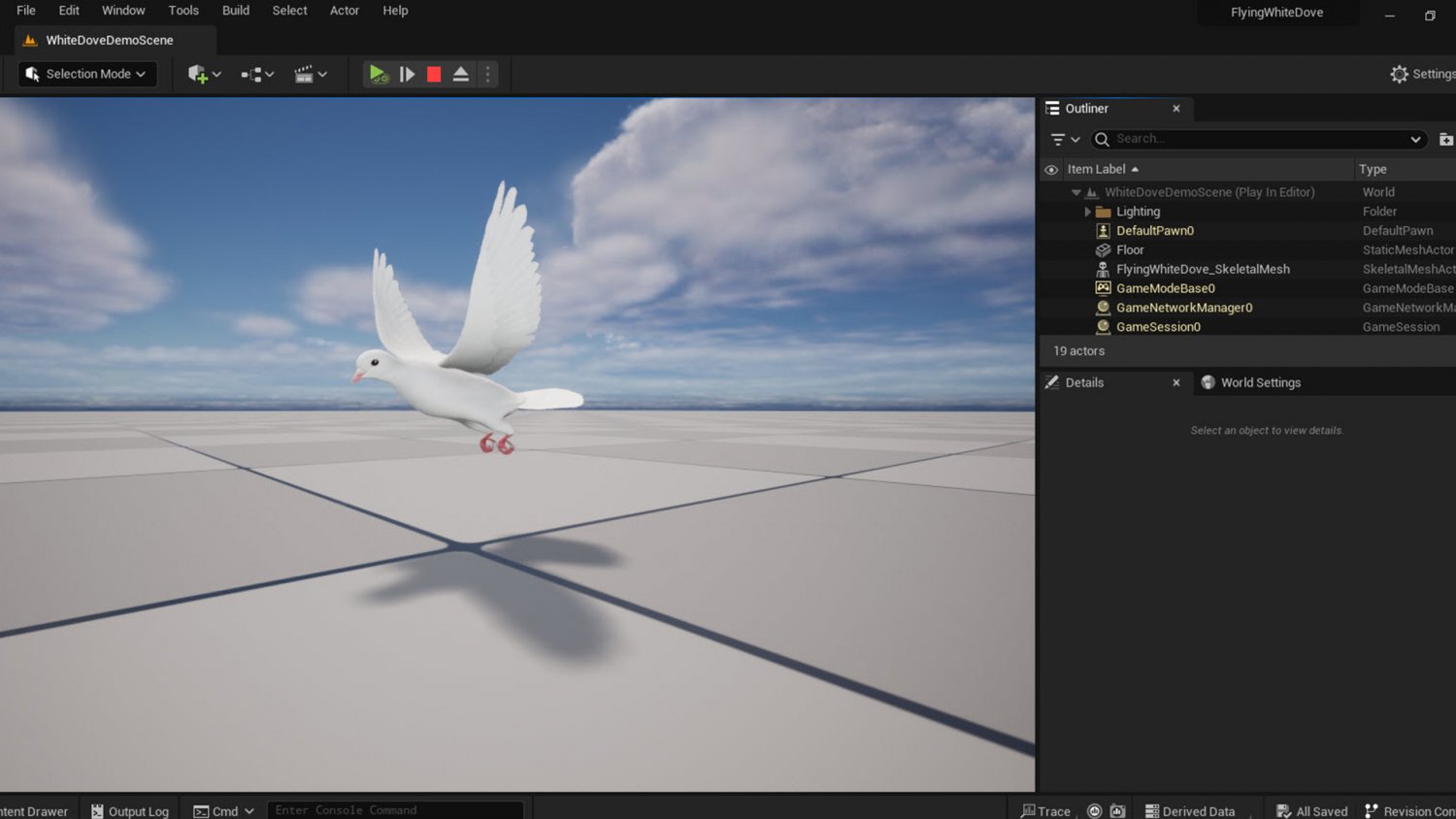Screen dimensions: 1456x819
Task: Select the Play in Editor green button
Action: coord(379,74)
